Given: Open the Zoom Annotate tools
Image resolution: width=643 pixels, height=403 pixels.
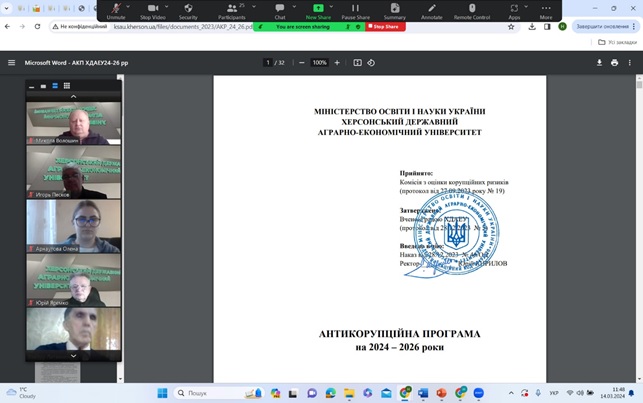Looking at the screenshot, I should [431, 11].
